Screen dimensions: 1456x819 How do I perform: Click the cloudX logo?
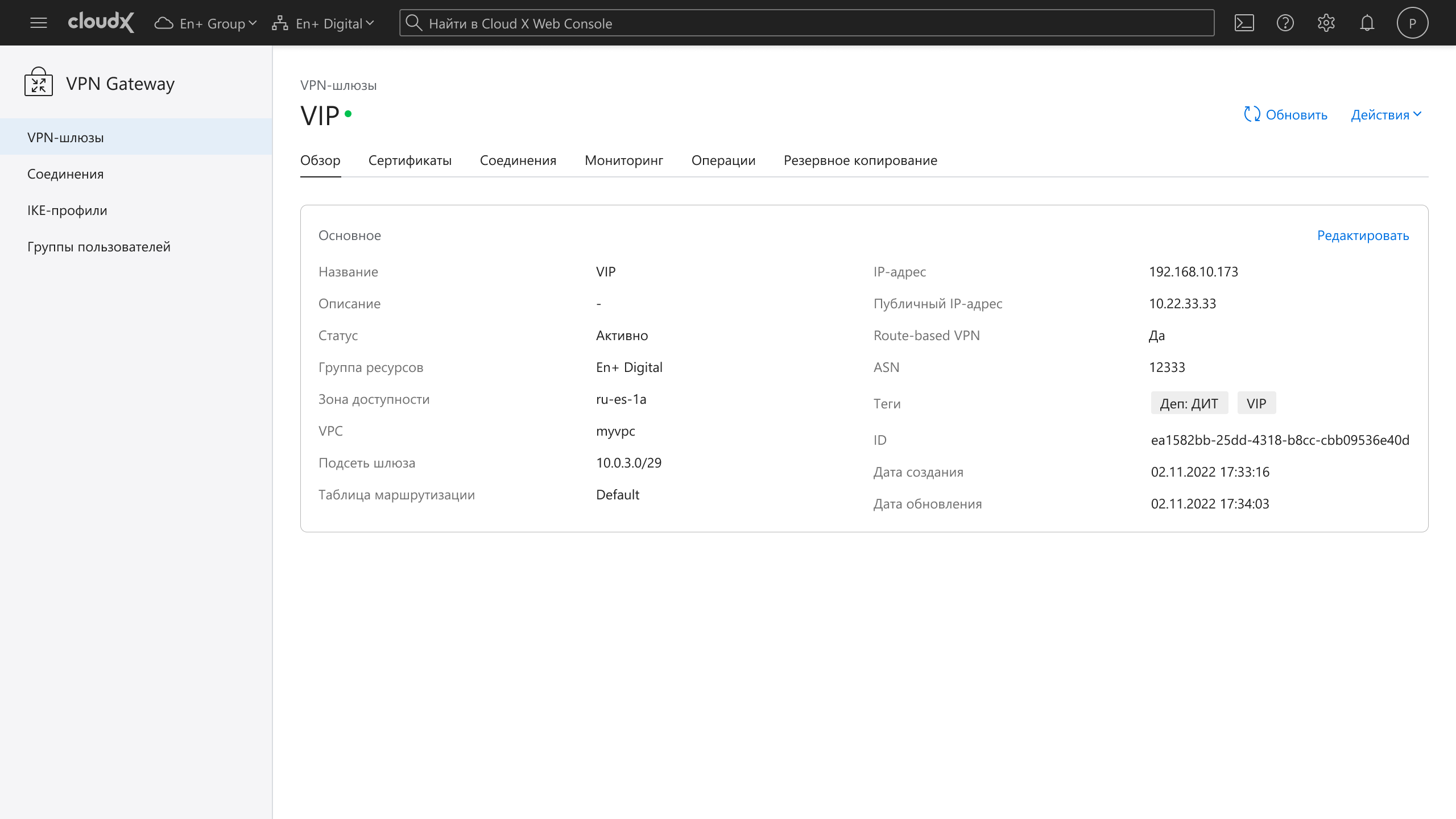click(x=101, y=23)
